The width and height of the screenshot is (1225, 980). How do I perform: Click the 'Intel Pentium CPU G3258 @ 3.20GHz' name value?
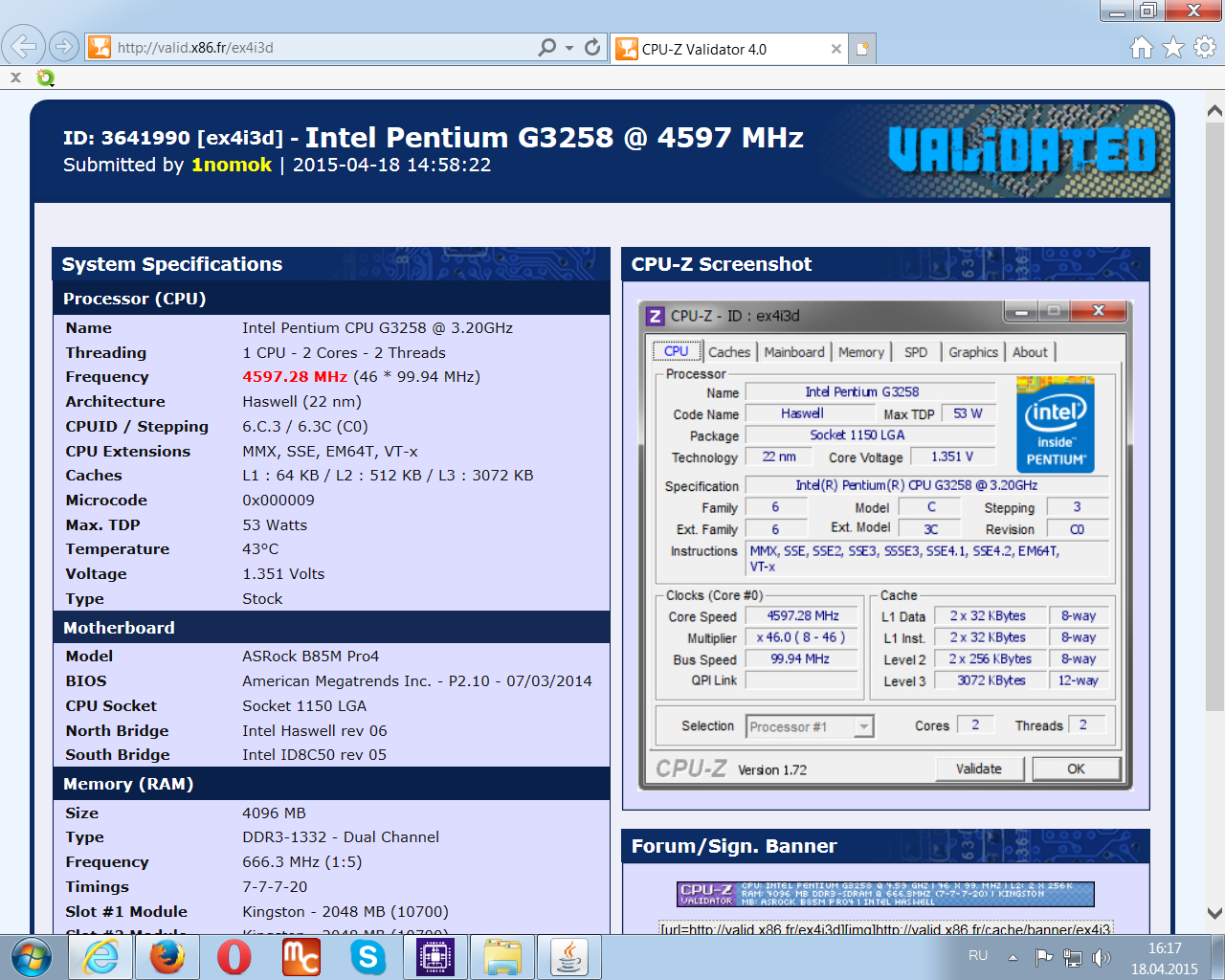[x=378, y=327]
